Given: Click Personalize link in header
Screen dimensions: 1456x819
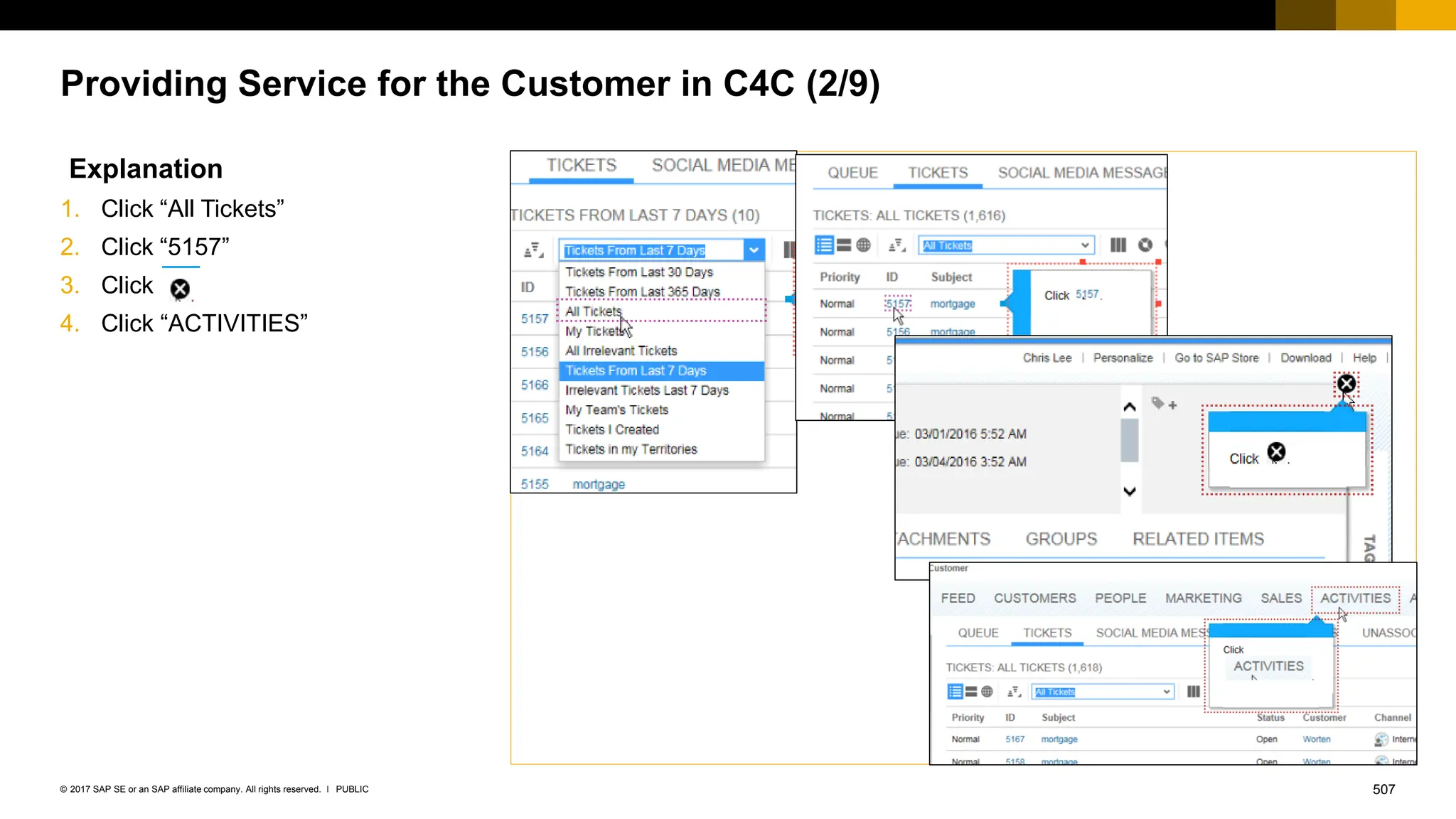Looking at the screenshot, I should (1123, 358).
